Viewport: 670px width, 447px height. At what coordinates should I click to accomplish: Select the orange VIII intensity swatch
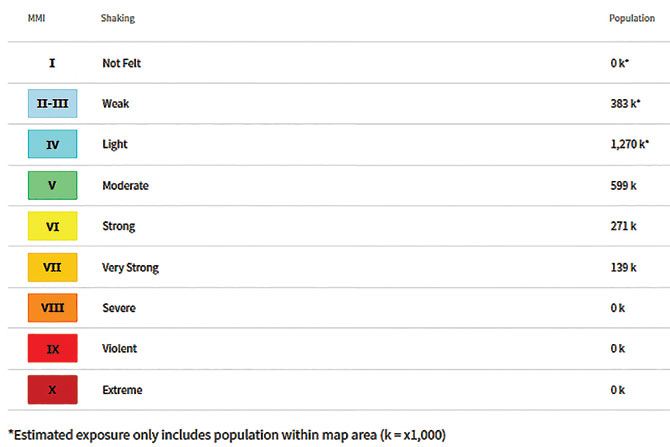52,308
